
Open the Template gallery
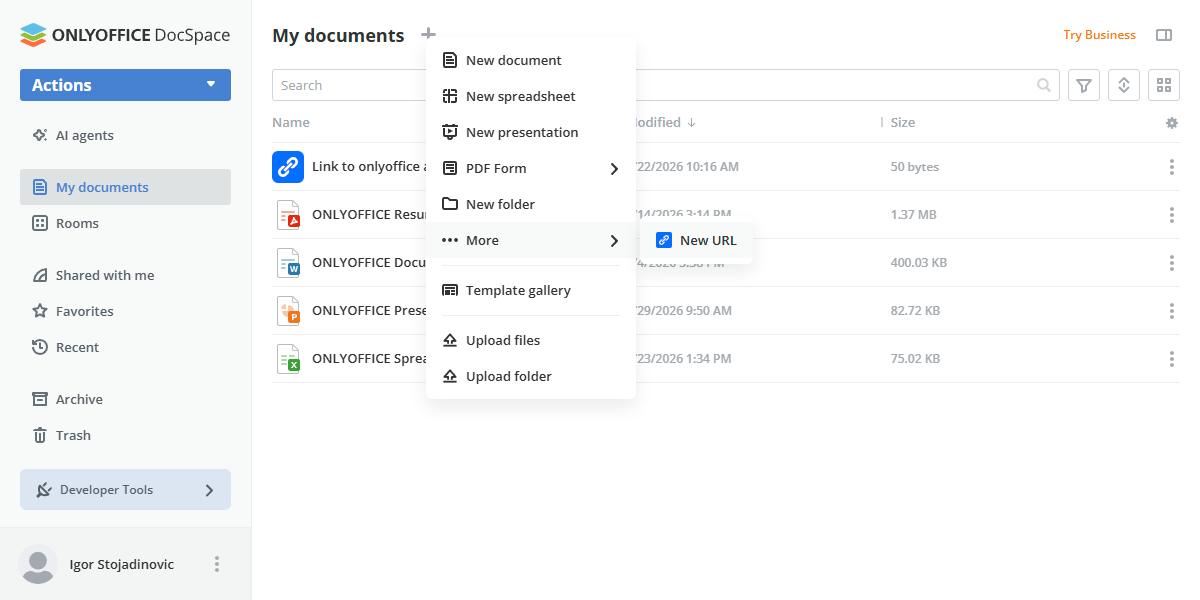[x=531, y=290]
